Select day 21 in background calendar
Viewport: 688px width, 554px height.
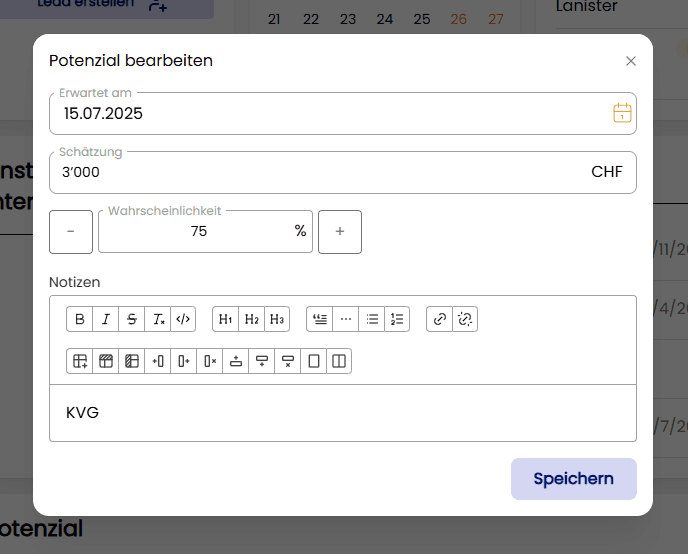274,19
